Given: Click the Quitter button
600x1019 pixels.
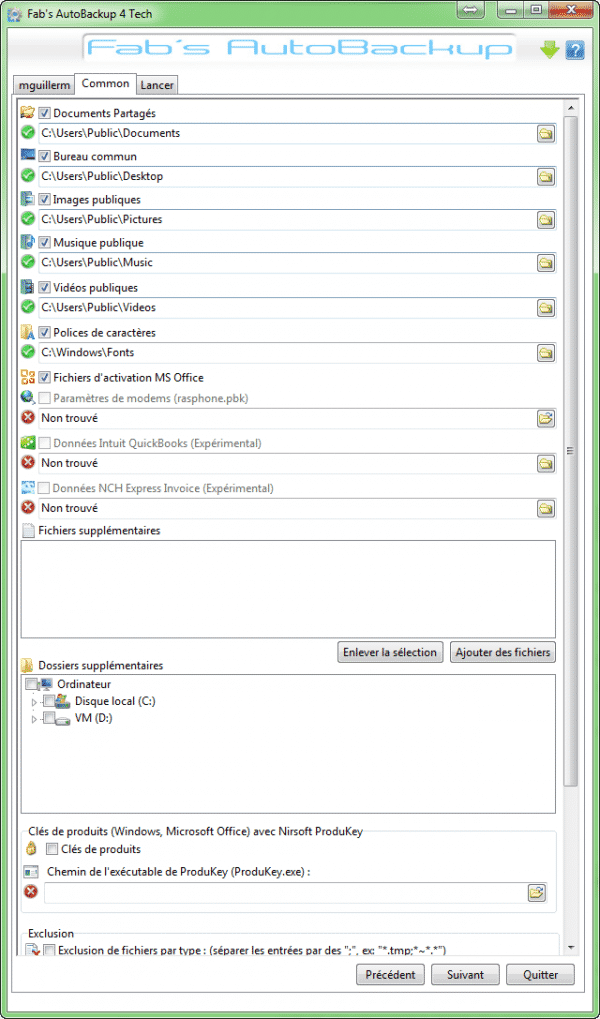Looking at the screenshot, I should click(540, 975).
